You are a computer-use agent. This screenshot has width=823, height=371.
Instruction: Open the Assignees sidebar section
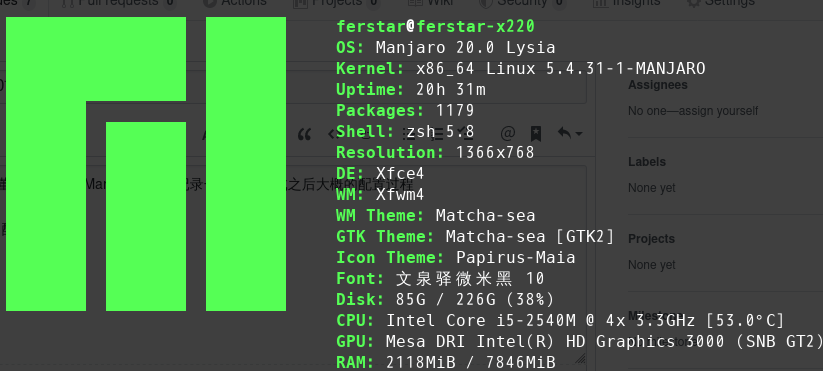[x=658, y=85]
